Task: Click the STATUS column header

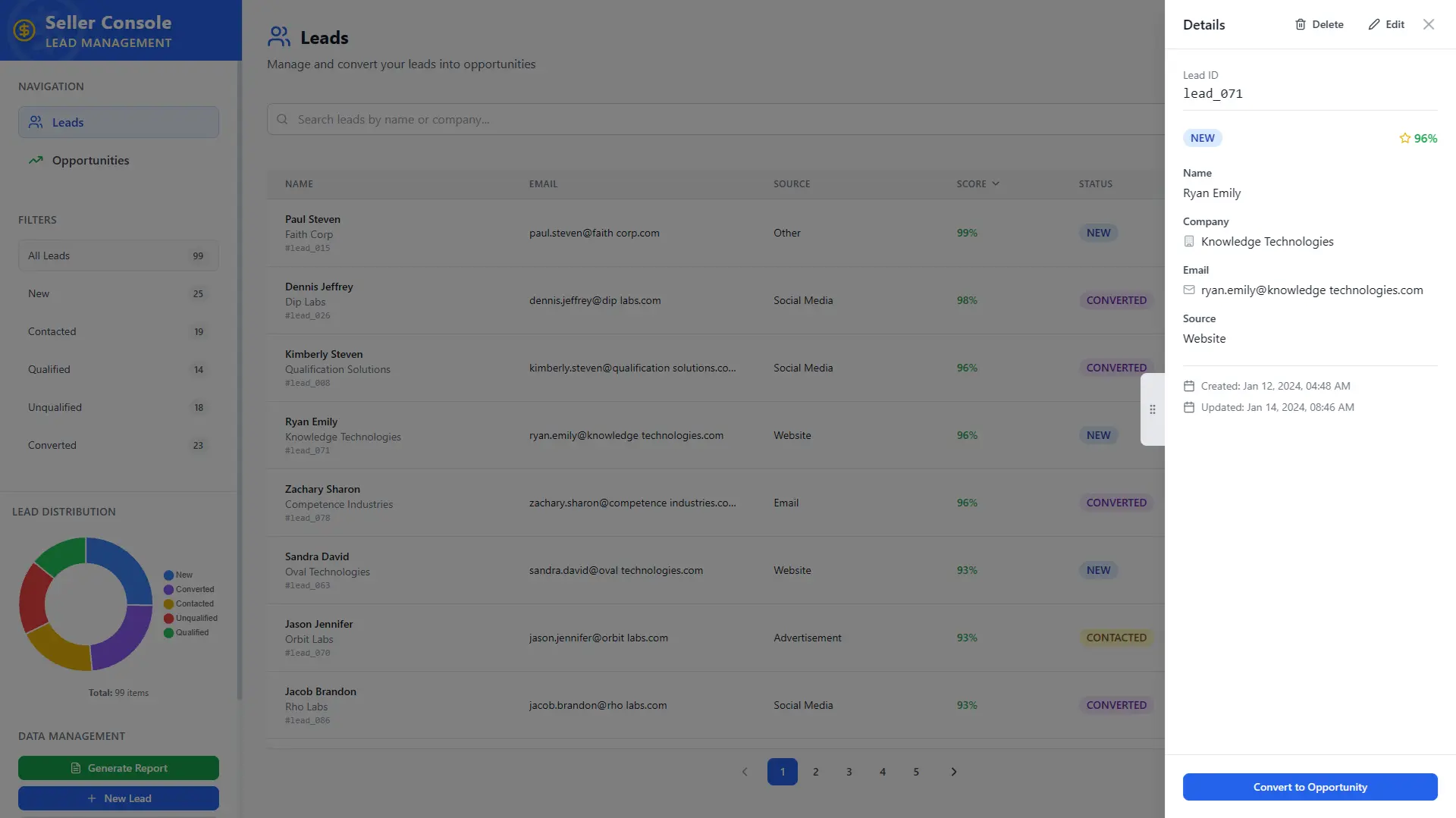Action: (1096, 183)
